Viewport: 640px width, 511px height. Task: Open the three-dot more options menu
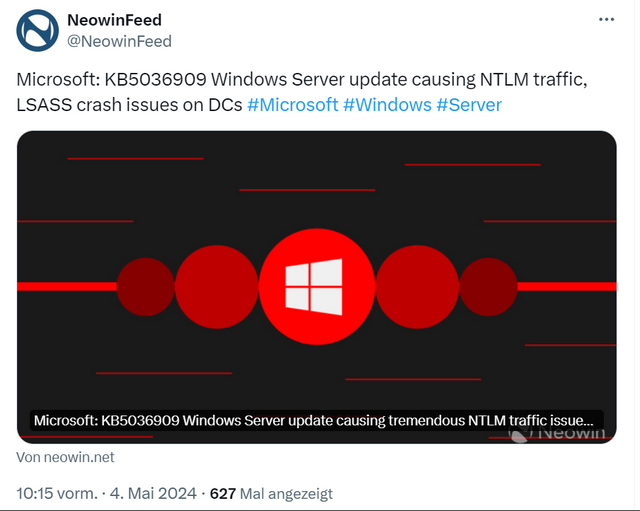[x=607, y=19]
